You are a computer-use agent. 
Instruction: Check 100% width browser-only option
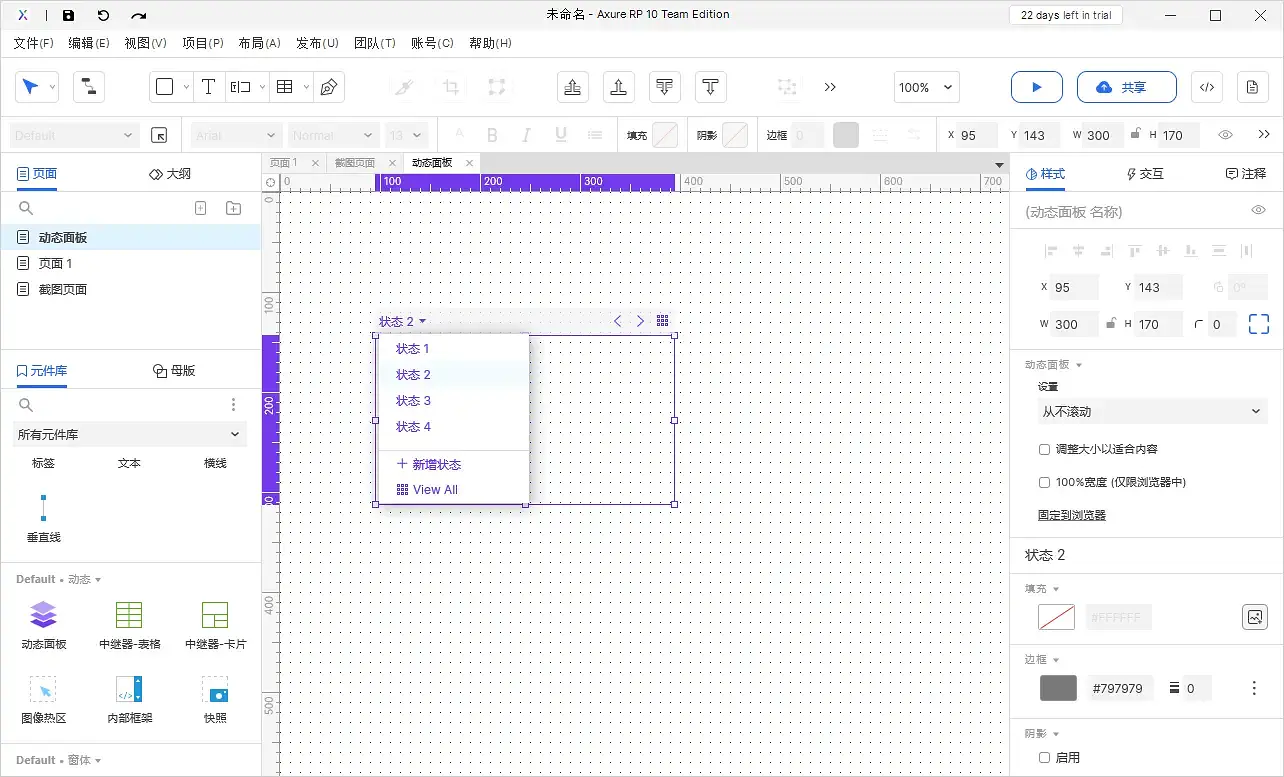coord(1045,482)
